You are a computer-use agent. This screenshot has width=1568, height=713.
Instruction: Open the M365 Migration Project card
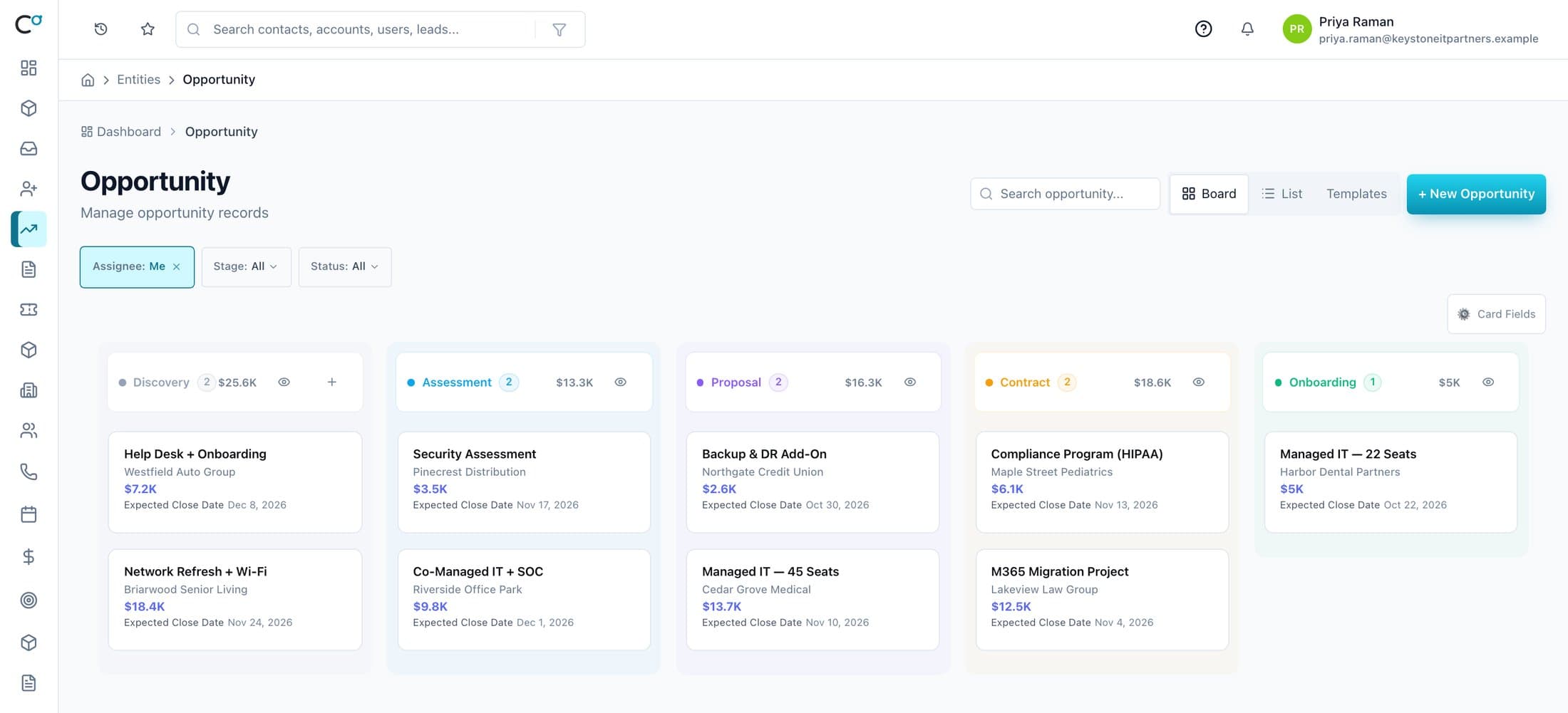[x=1102, y=600]
